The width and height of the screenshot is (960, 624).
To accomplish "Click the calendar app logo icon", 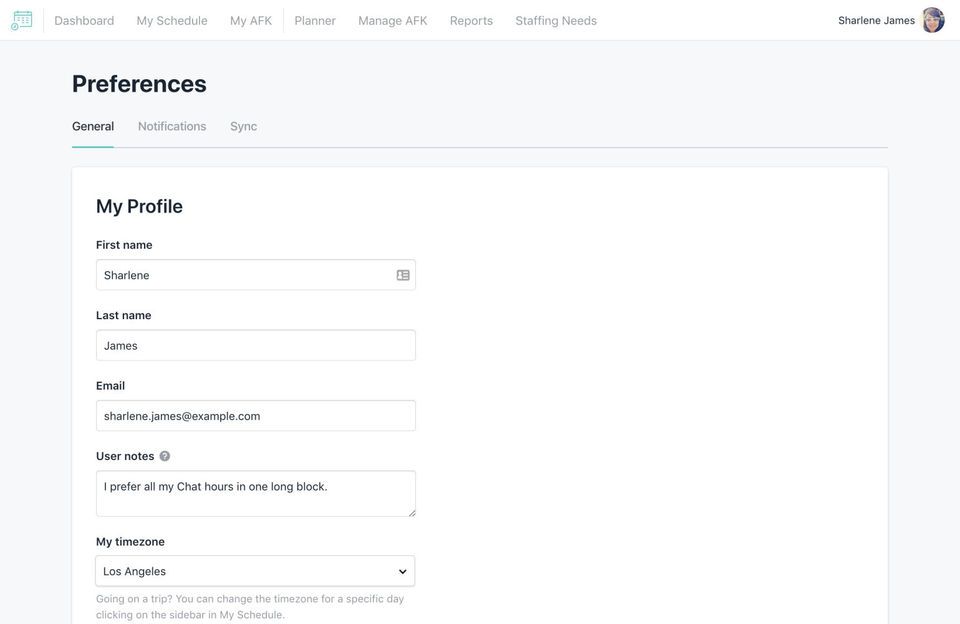I will pyautogui.click(x=21, y=20).
